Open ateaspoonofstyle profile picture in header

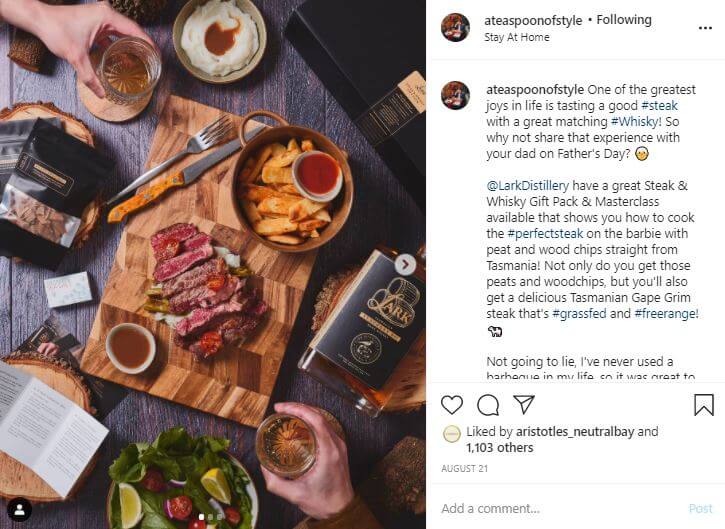coord(455,28)
